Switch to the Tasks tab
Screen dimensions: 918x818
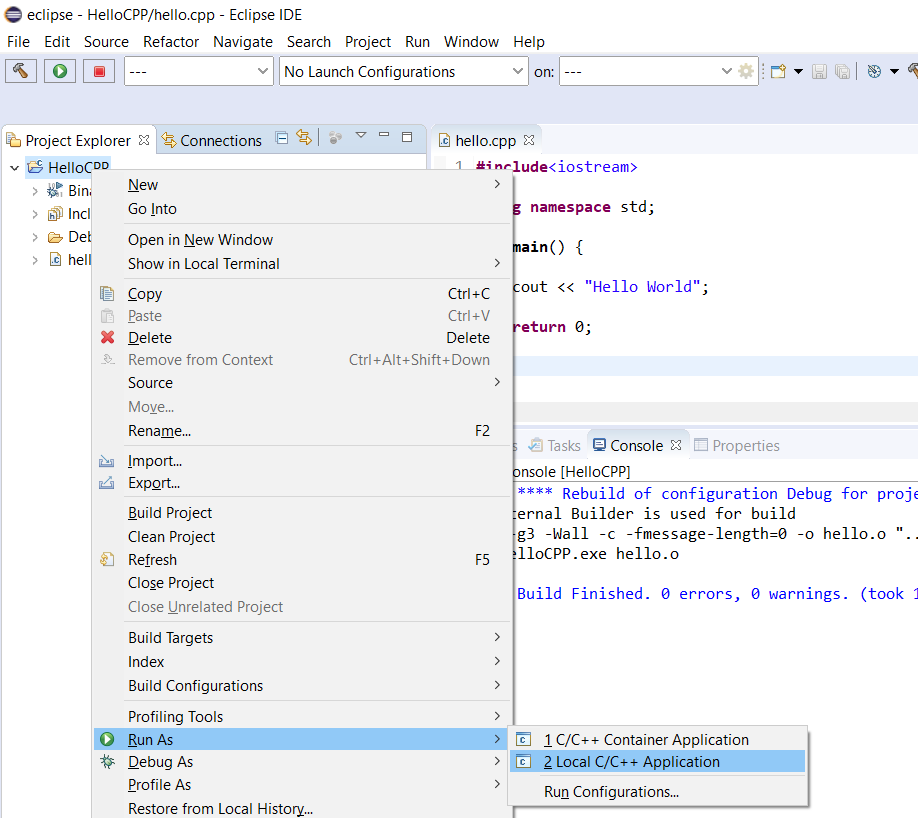(x=555, y=446)
